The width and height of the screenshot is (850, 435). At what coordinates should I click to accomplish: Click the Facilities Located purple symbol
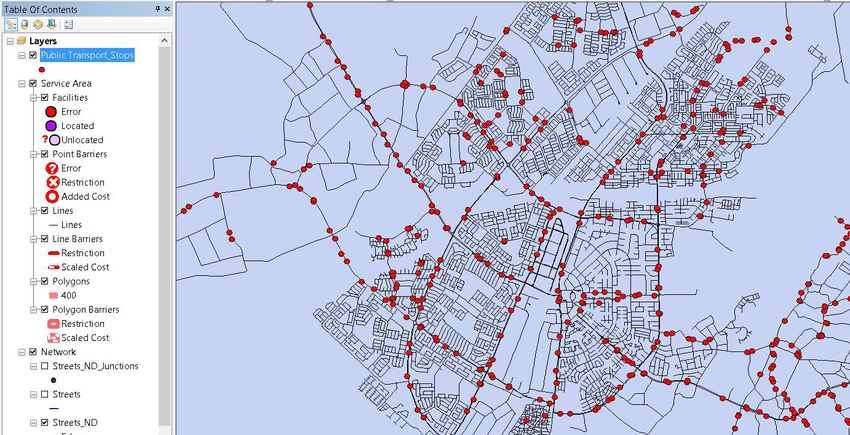(x=51, y=126)
